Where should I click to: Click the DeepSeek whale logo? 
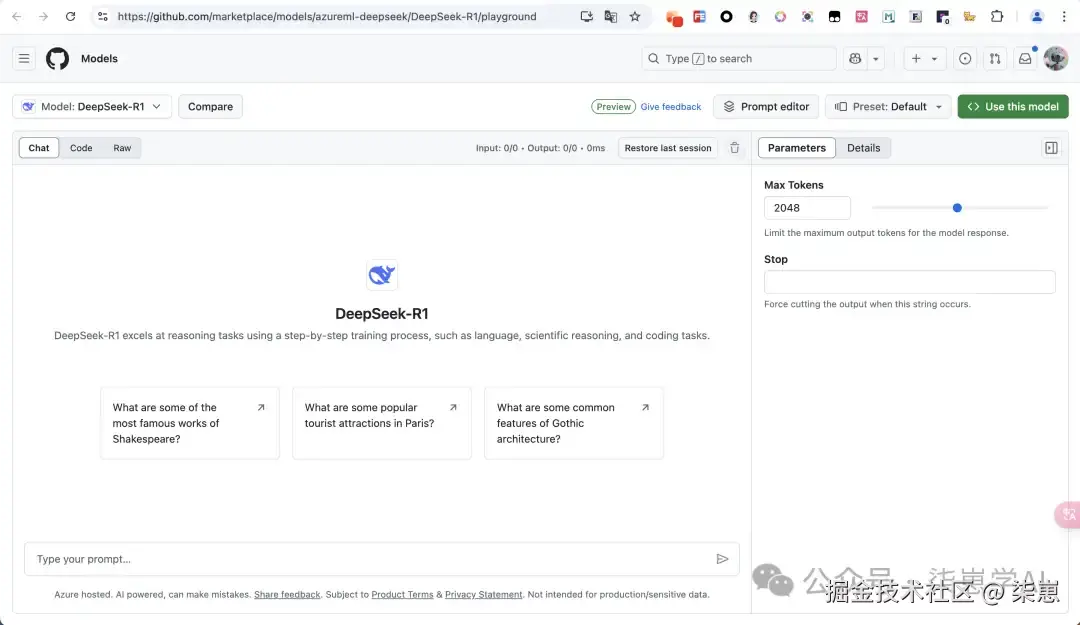[382, 275]
